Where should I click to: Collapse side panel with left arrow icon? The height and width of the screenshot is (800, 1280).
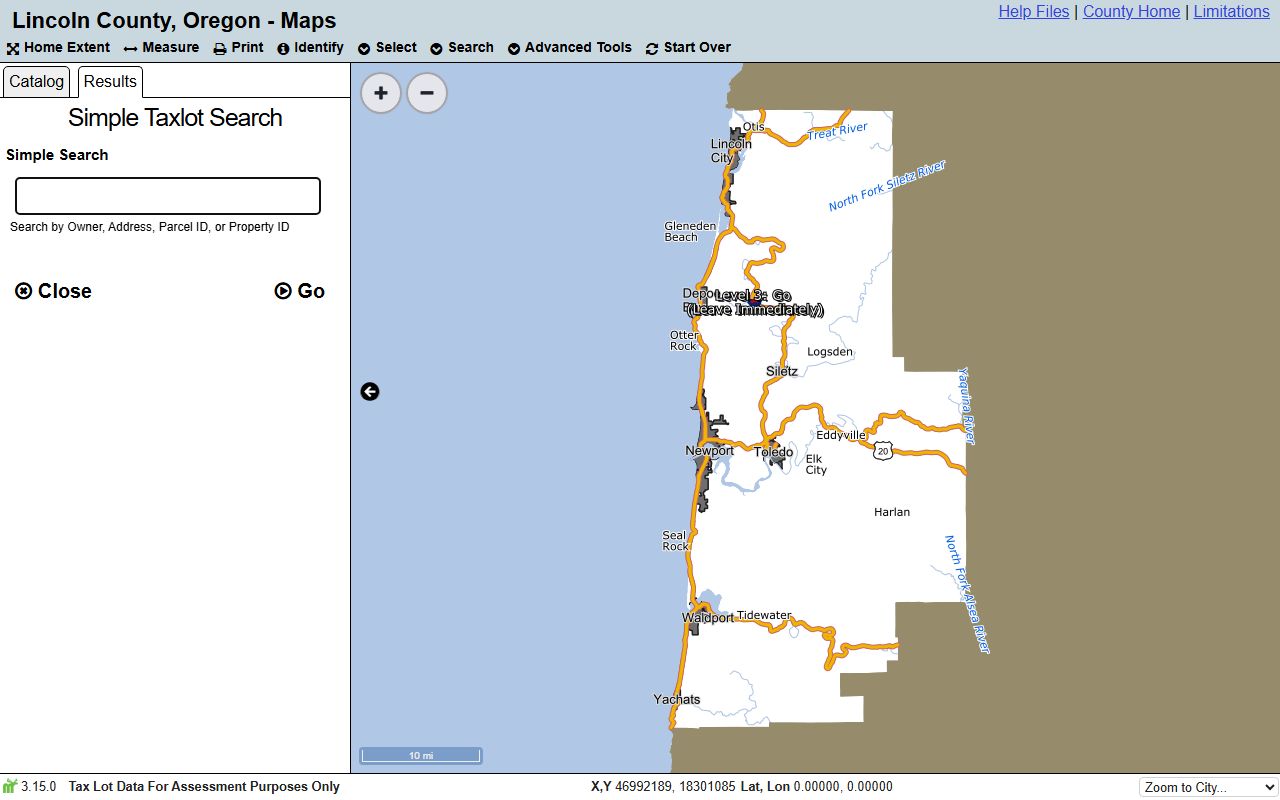(370, 392)
